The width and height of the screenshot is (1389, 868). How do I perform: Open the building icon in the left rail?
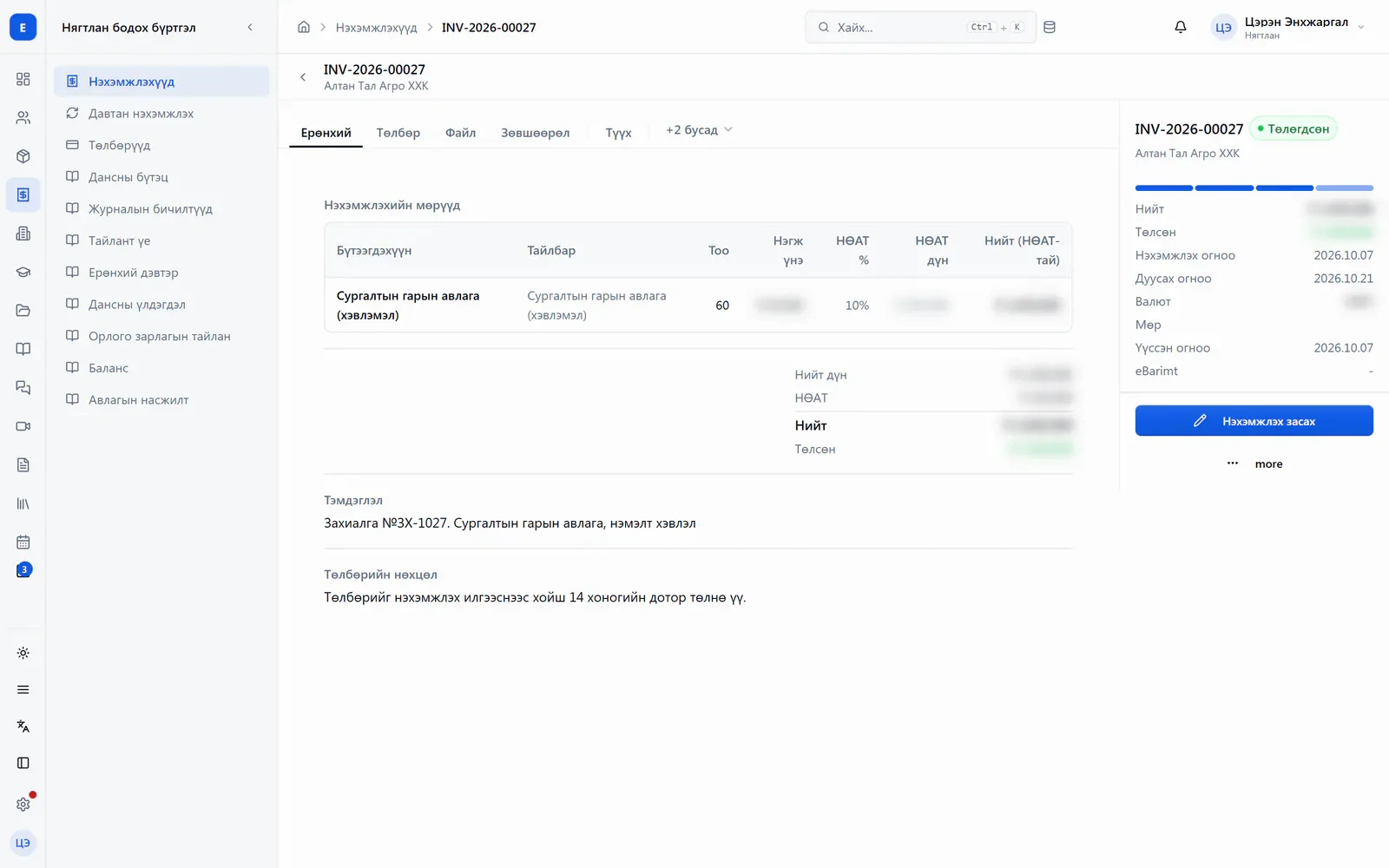(23, 233)
